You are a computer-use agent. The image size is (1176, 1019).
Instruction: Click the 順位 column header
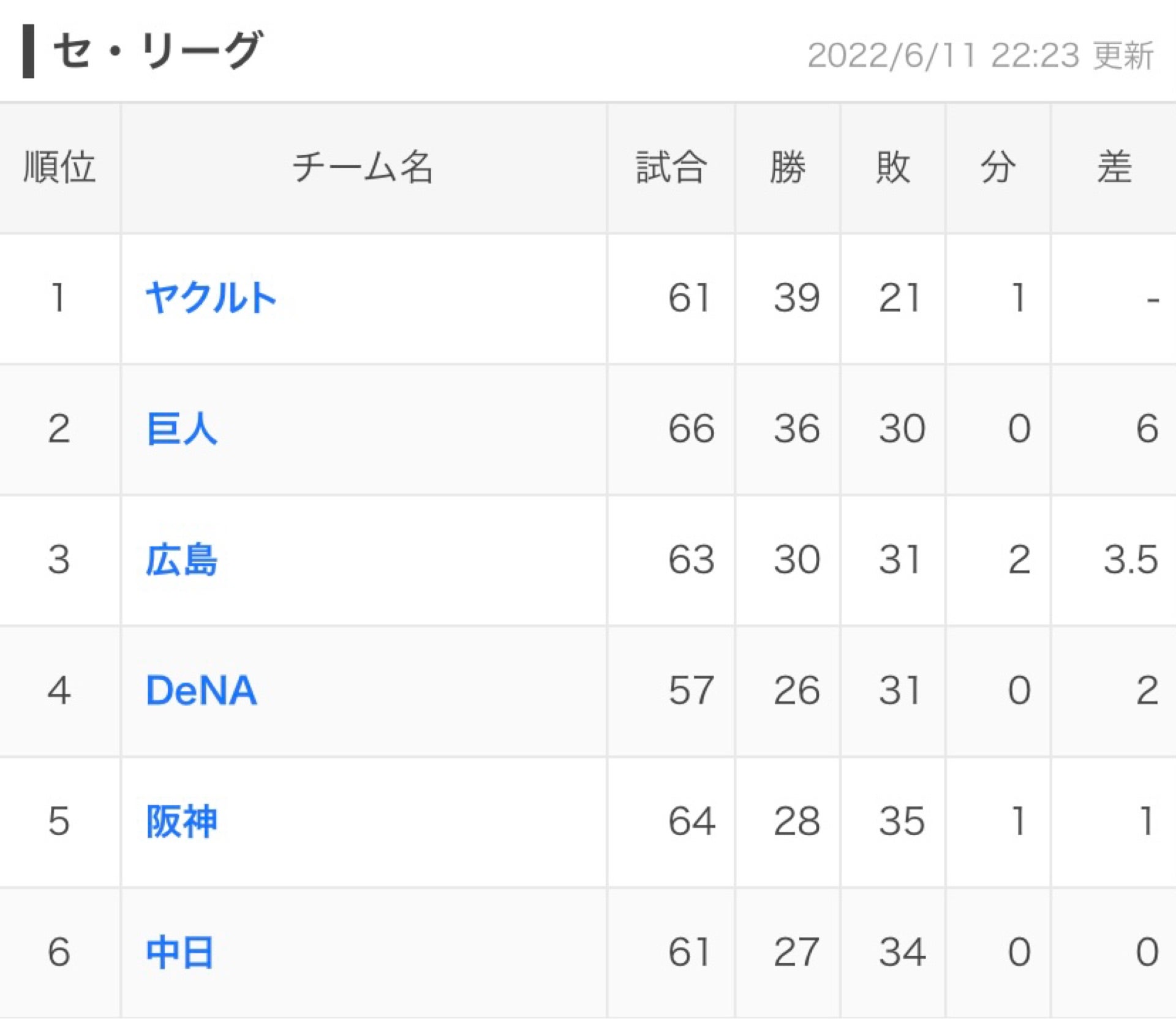(59, 167)
